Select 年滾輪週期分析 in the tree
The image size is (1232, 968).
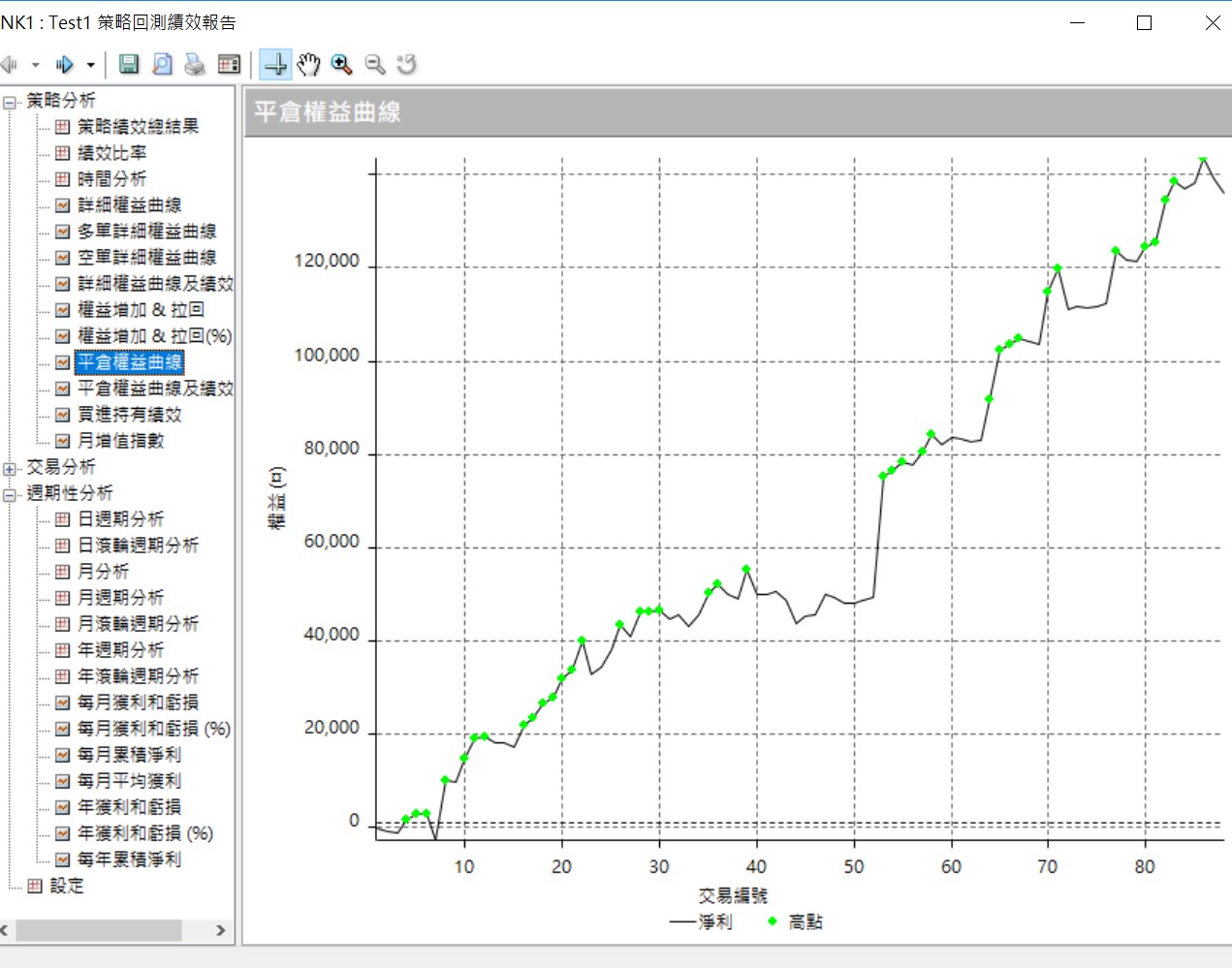pos(139,675)
